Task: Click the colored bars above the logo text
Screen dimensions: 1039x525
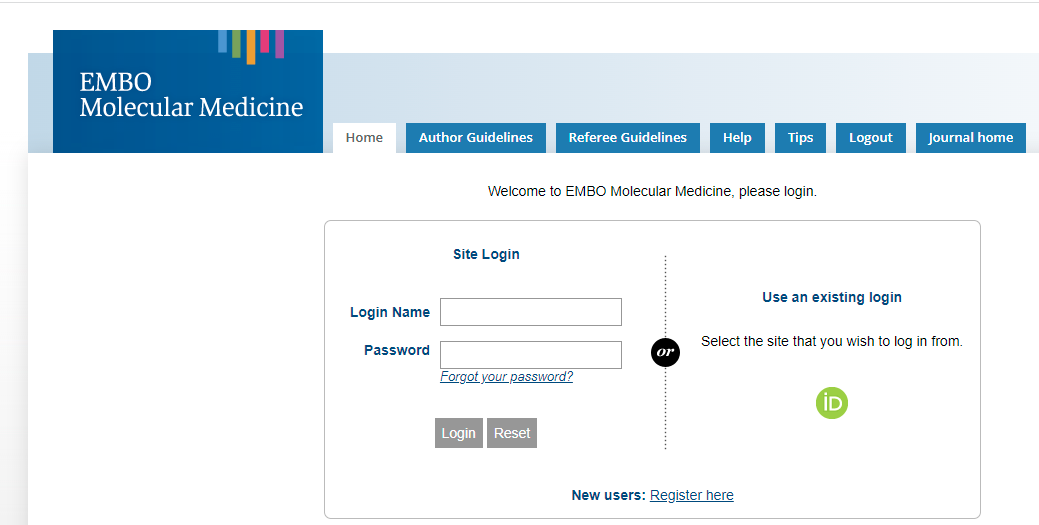Action: [251, 44]
